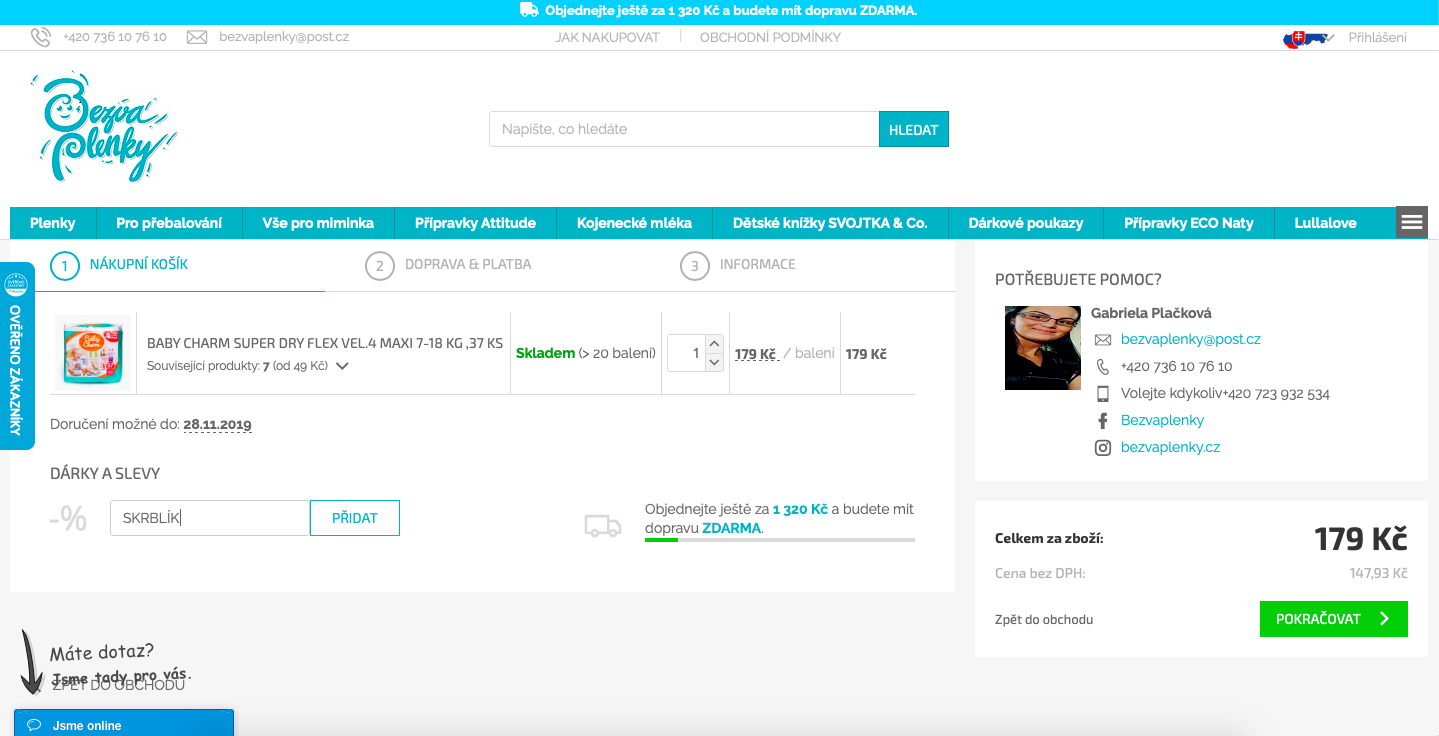Click the Baby Charm Super Dry Flex product name
Screen dimensions: 1439x736
click(325, 343)
